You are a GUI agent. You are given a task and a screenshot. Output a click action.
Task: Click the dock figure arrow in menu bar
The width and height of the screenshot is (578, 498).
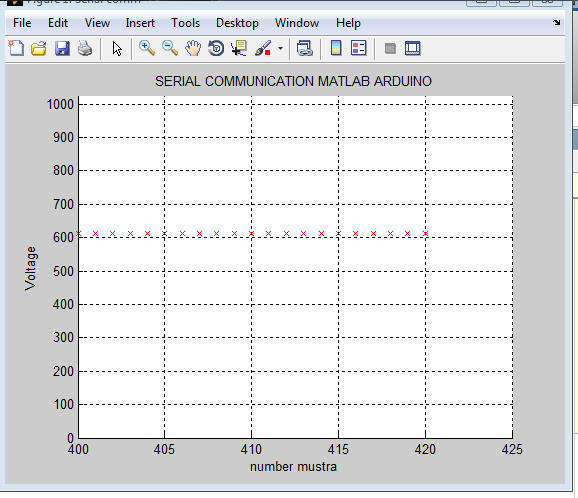(x=557, y=23)
